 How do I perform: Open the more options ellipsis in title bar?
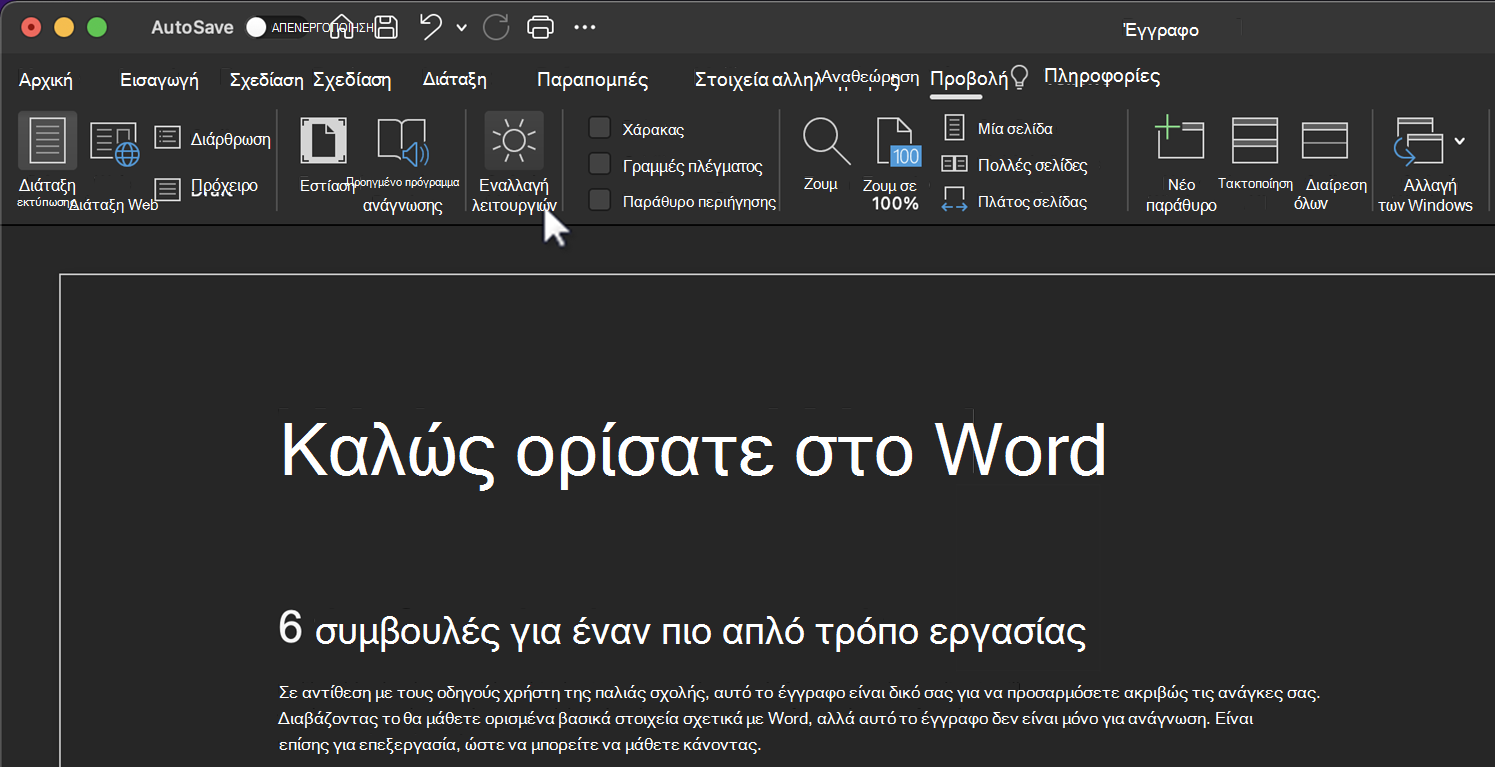pyautogui.click(x=585, y=28)
